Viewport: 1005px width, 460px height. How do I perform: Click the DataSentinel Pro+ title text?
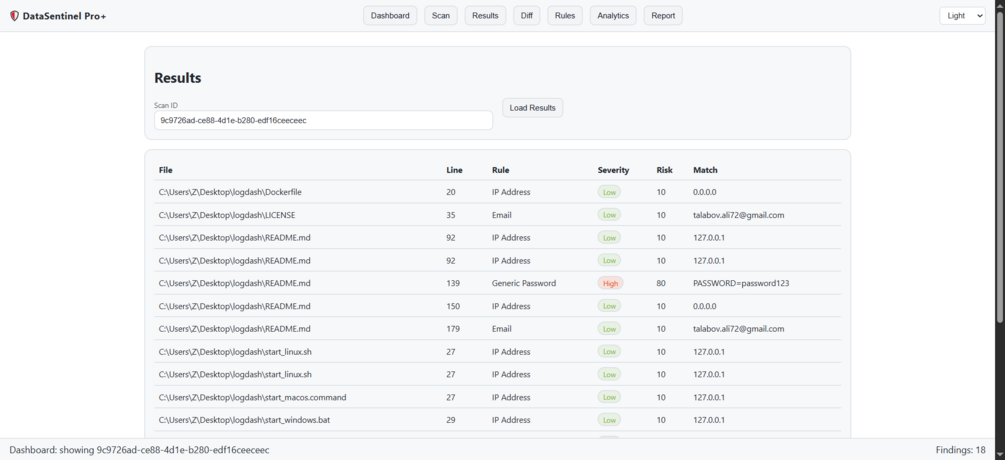64,16
